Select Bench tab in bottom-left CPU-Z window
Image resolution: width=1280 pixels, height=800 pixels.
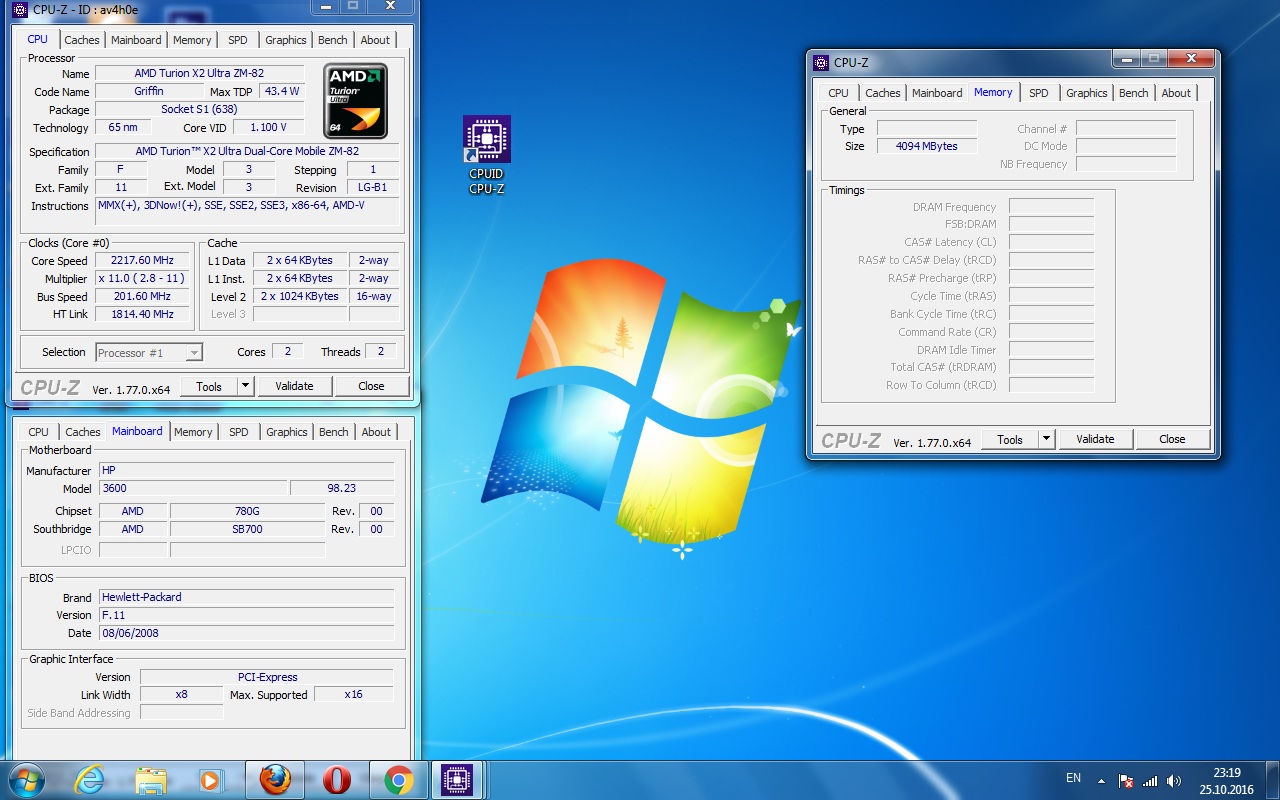coord(334,432)
